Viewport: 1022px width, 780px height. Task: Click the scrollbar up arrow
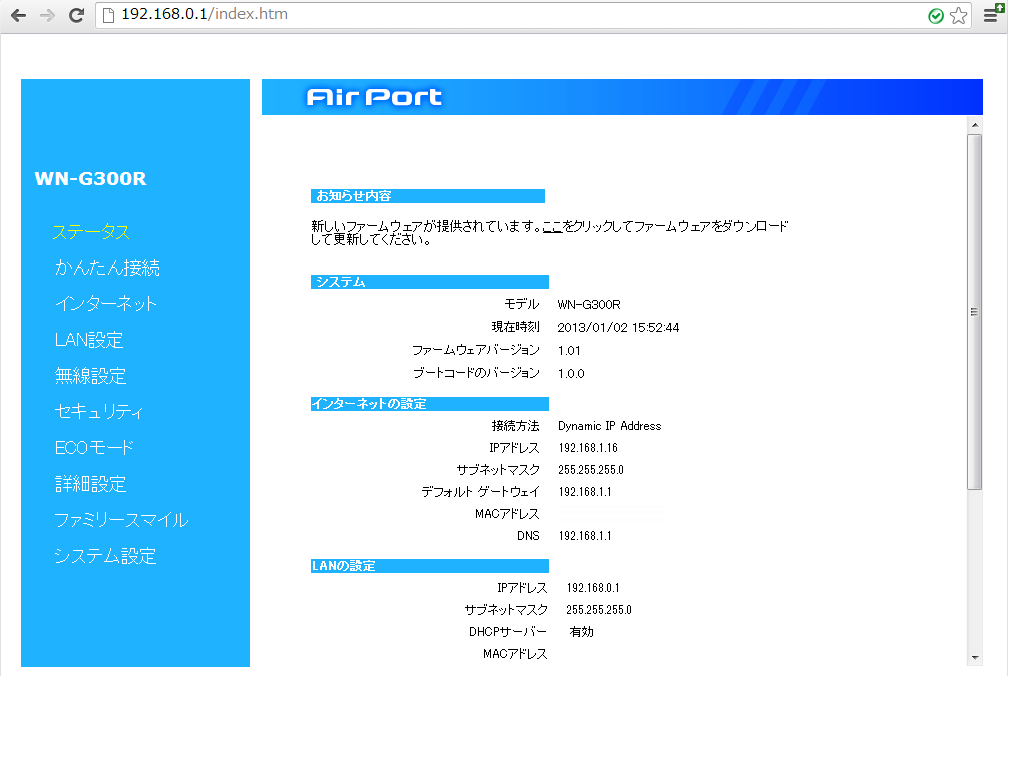(x=974, y=124)
